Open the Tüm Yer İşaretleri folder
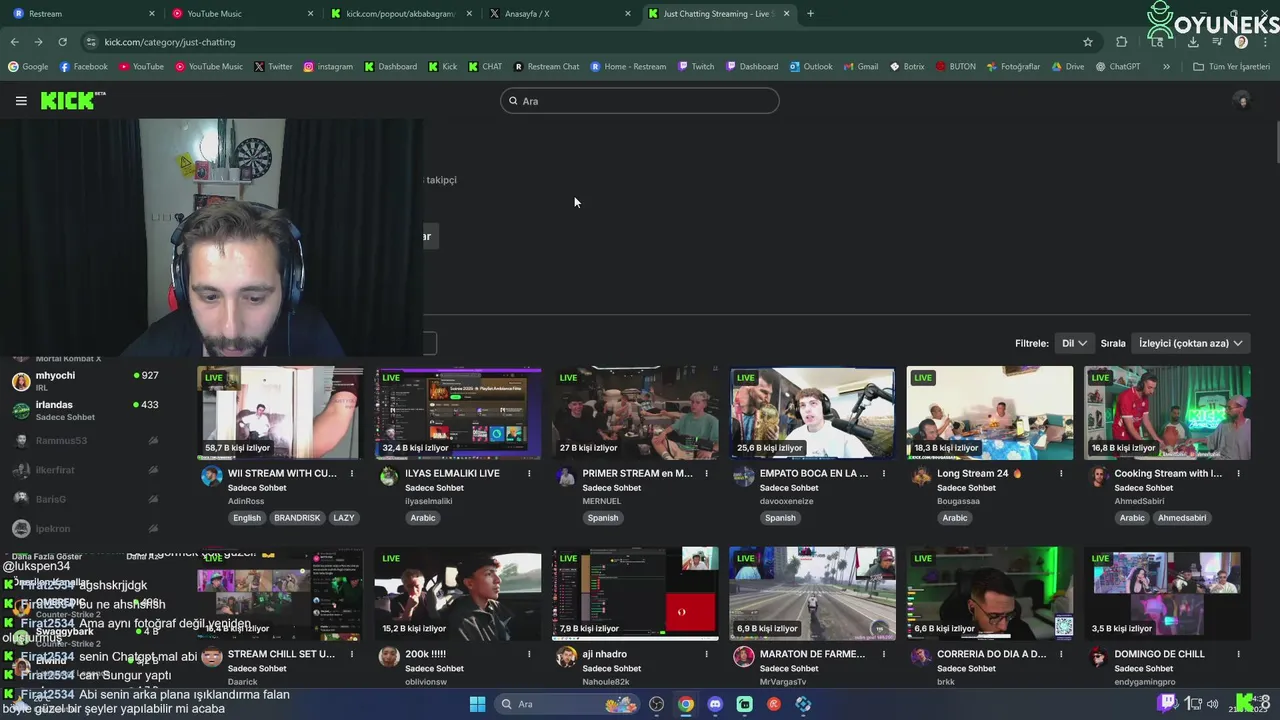The image size is (1280, 720). coord(1232,66)
